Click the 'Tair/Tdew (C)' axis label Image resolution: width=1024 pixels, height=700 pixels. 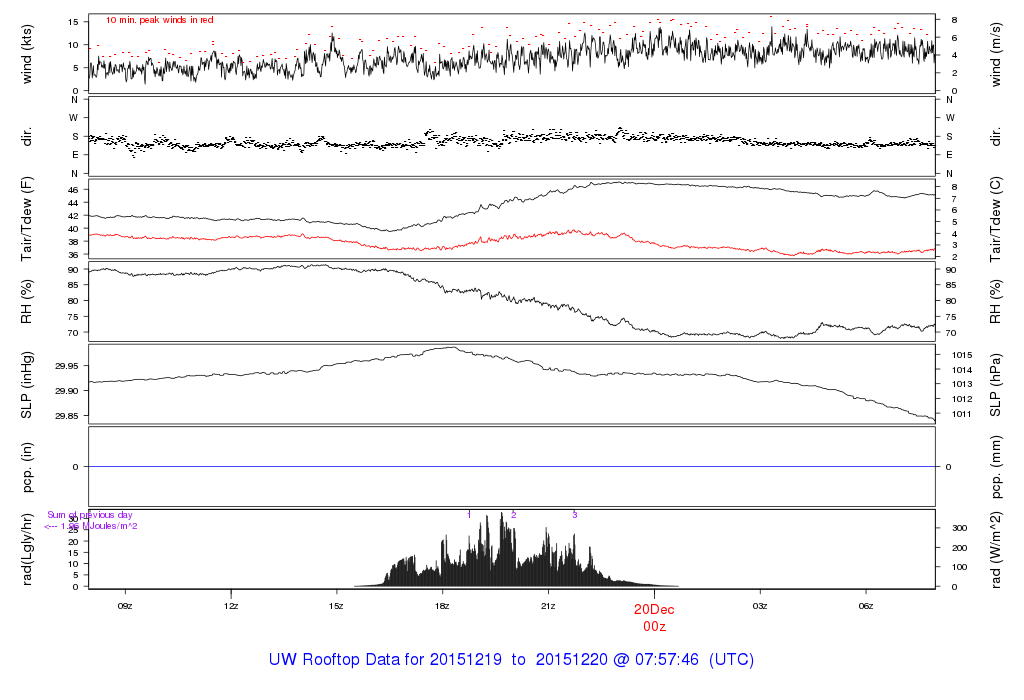[x=995, y=219]
